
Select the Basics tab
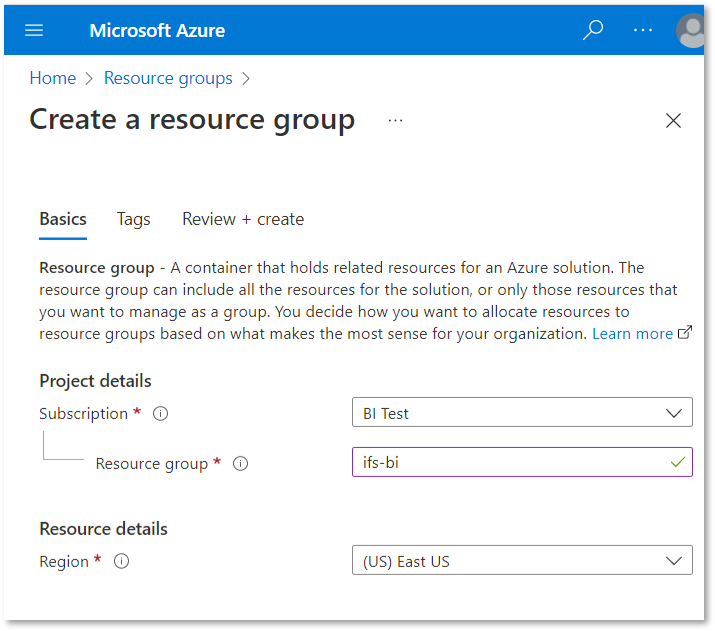(63, 219)
